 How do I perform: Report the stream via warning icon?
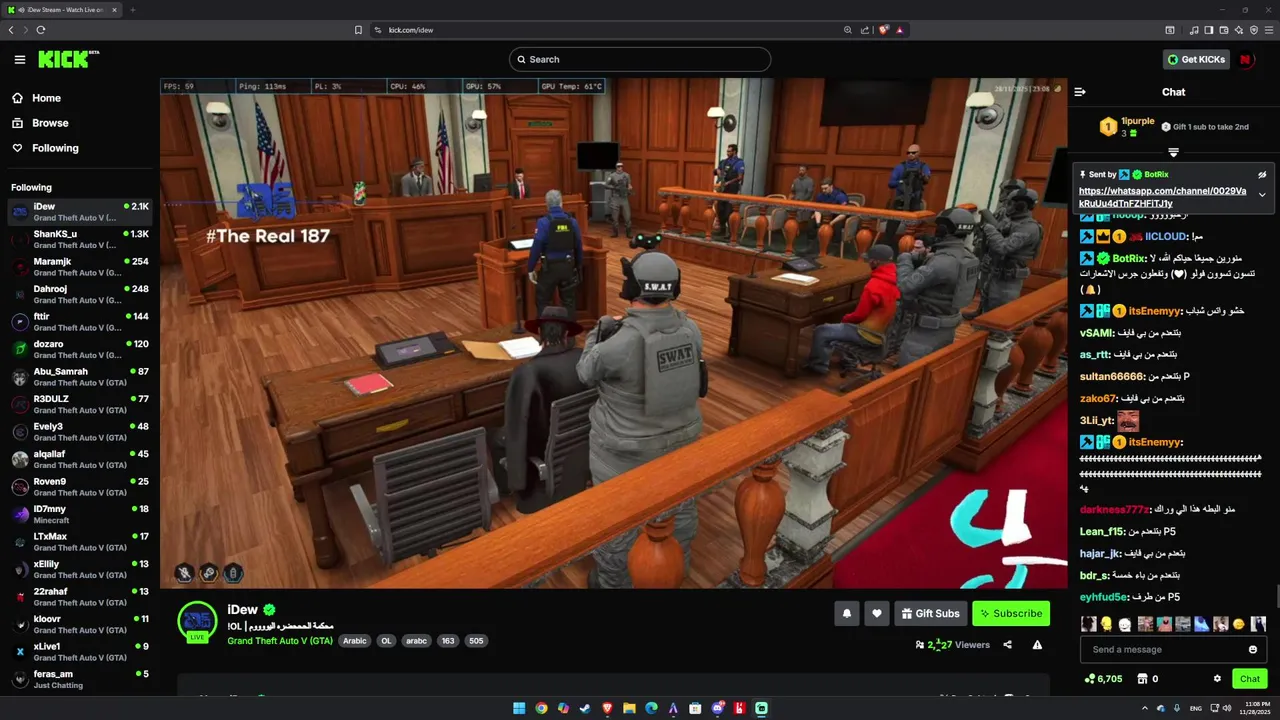click(x=1037, y=645)
